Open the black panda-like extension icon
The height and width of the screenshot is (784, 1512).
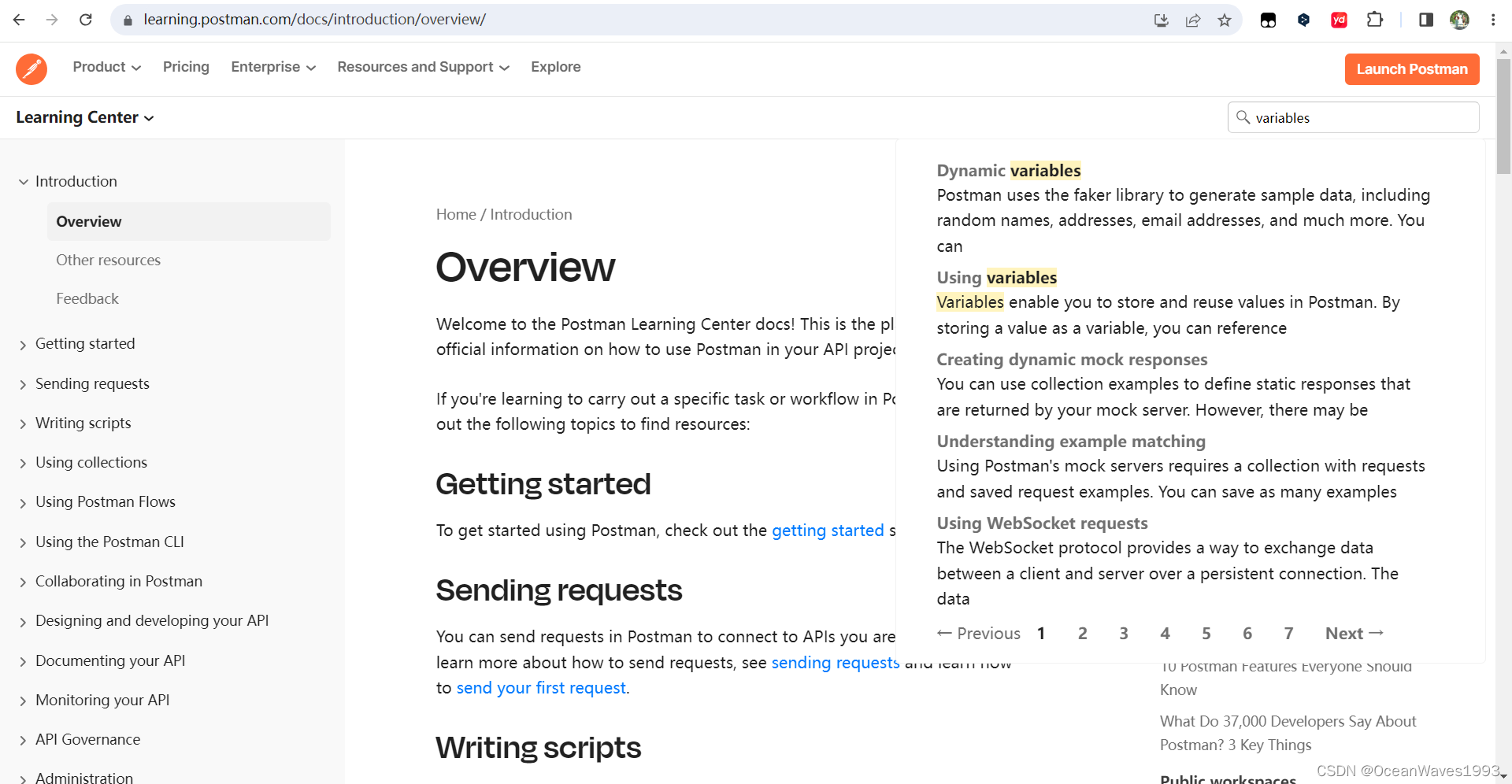pos(1268,20)
